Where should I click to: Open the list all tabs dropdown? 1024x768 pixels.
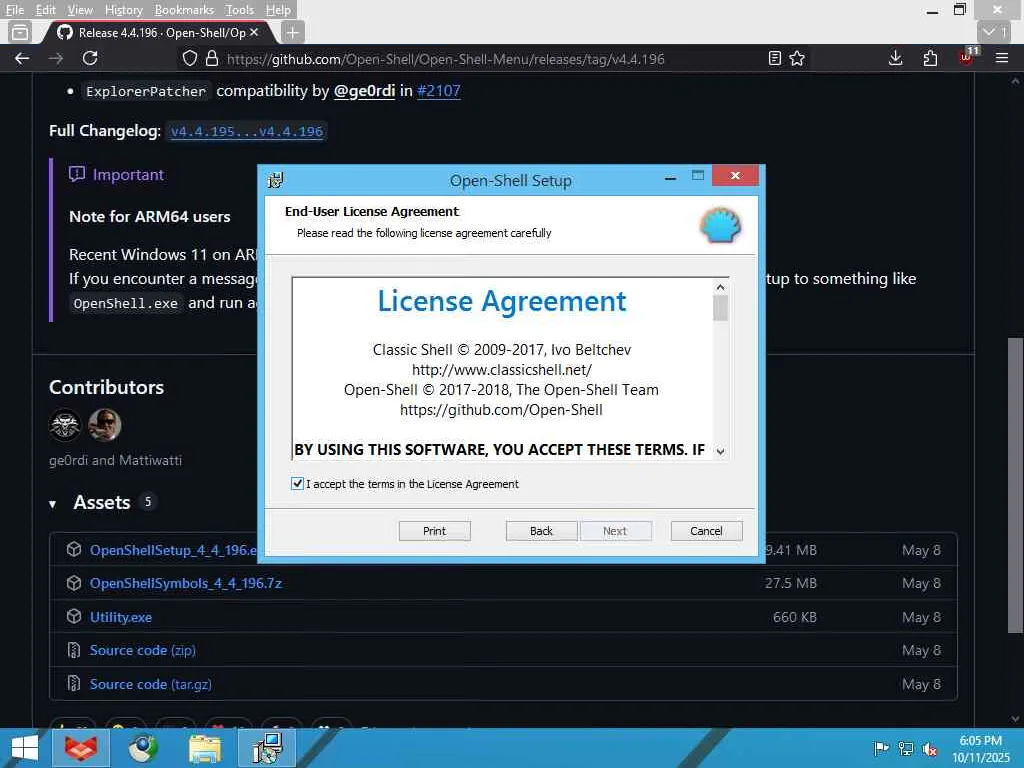point(994,32)
